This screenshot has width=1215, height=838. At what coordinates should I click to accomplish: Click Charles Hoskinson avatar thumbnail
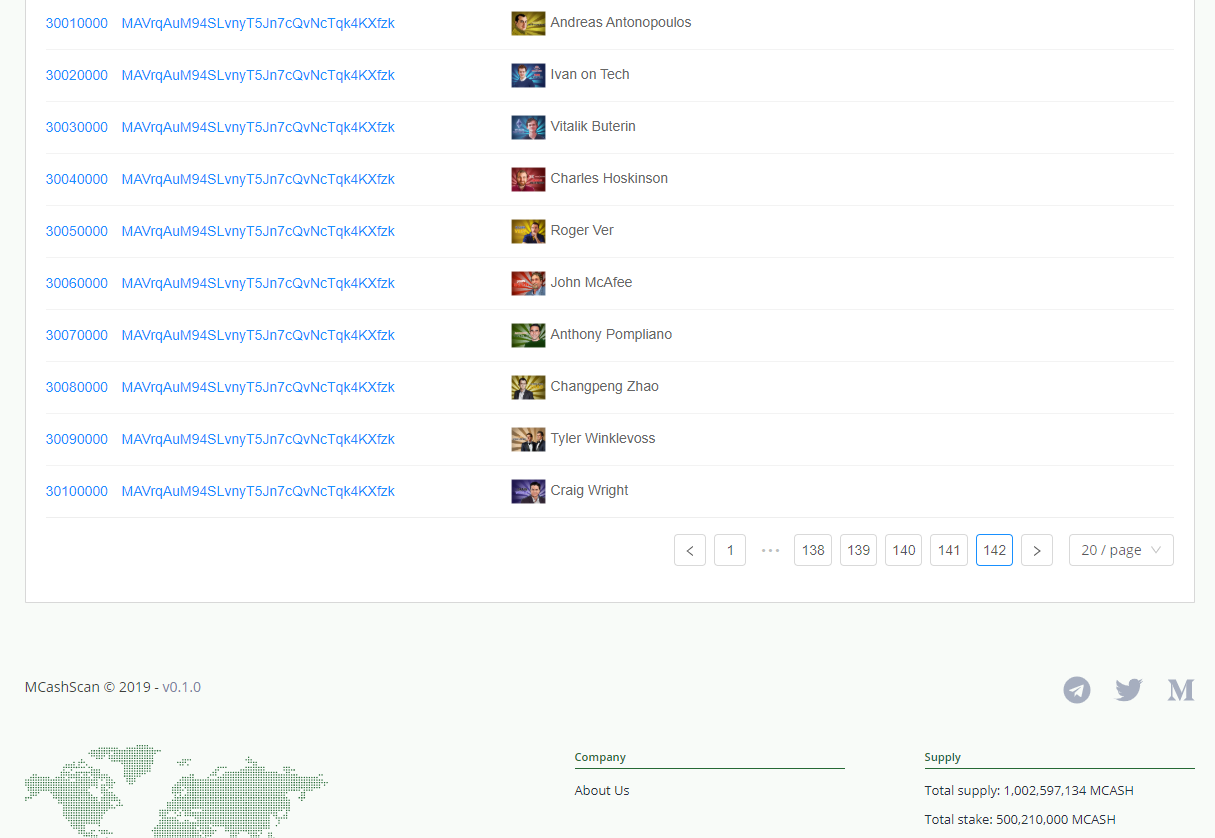[528, 179]
